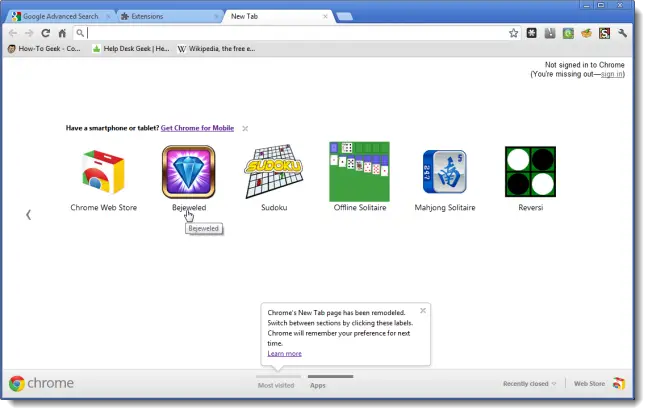650x415 pixels.
Task: Go to the Home page
Action: 62,33
